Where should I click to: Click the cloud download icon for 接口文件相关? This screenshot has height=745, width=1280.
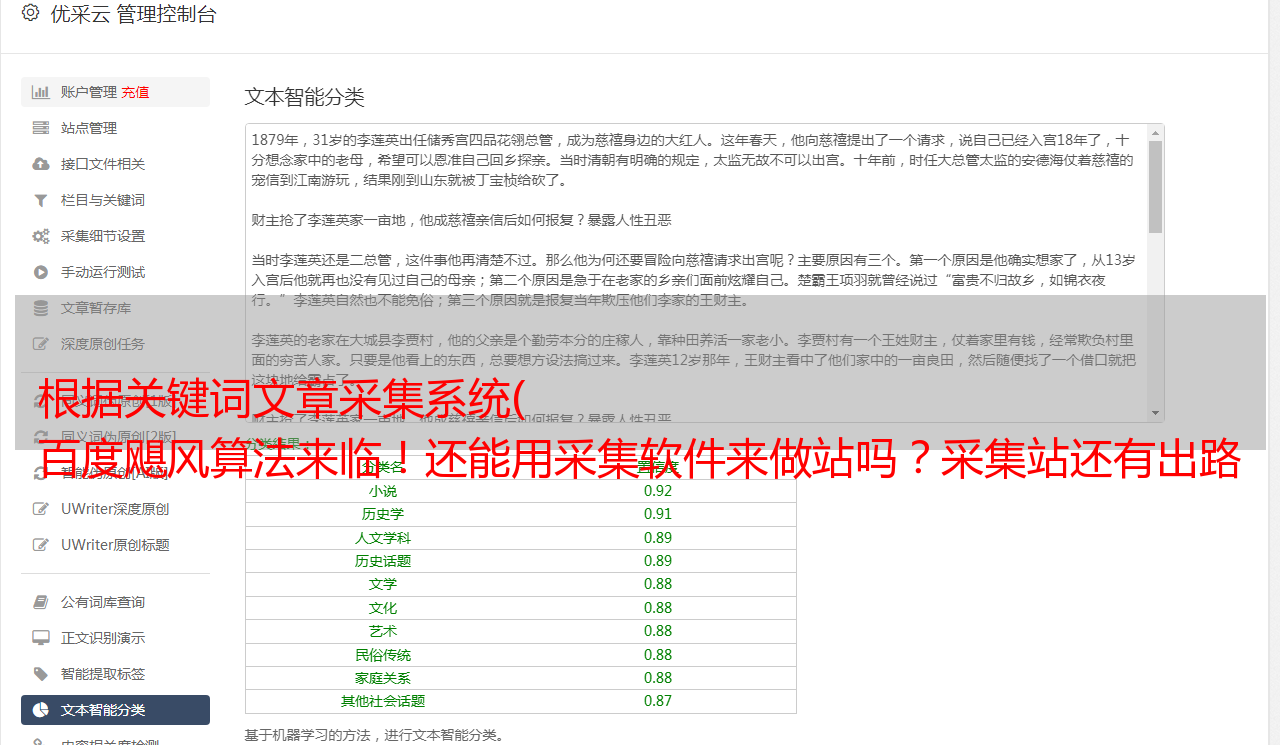click(x=40, y=164)
